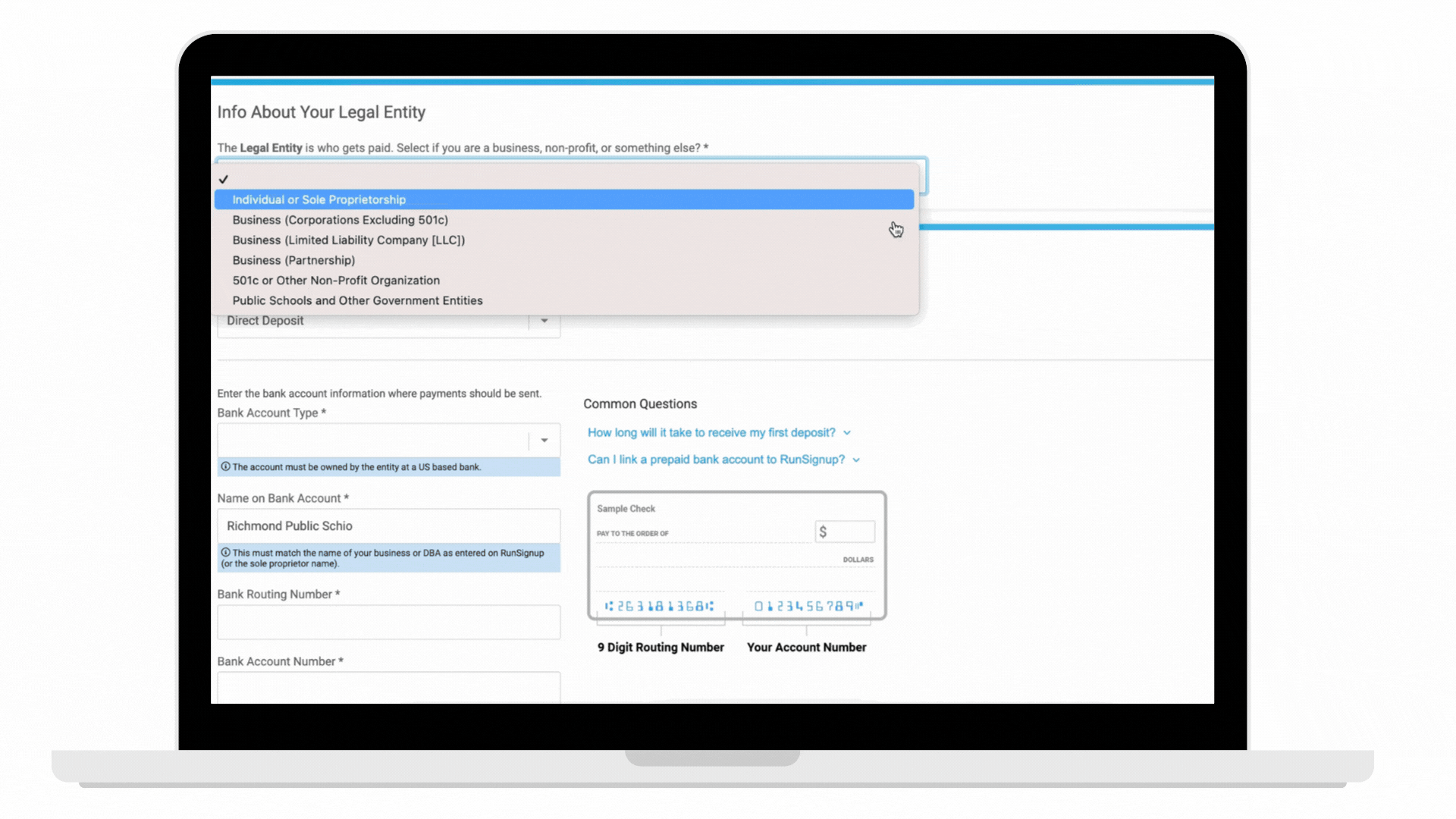The image size is (1456, 819).
Task: Open the Bank Account Type dropdown
Action: pyautogui.click(x=388, y=441)
